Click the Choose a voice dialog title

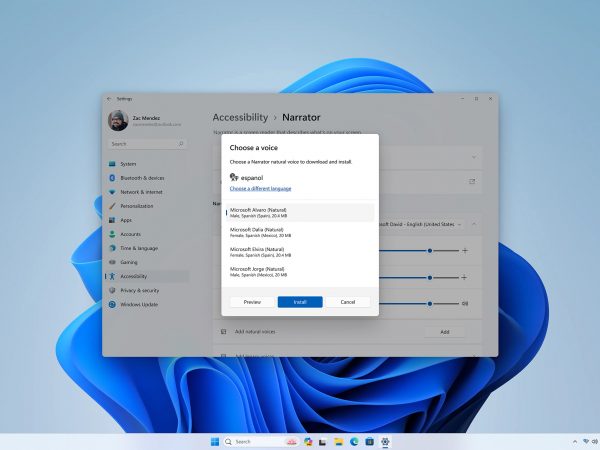tap(254, 148)
